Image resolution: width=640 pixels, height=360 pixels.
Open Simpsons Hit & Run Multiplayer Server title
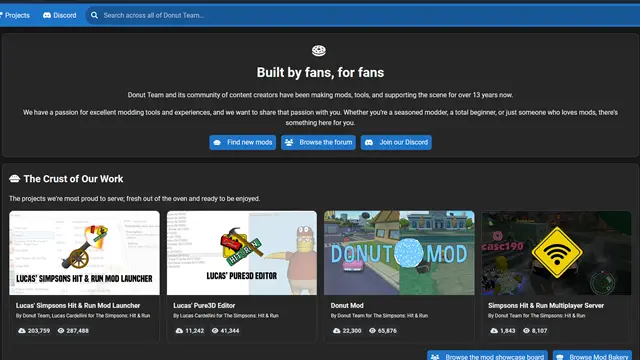546,305
